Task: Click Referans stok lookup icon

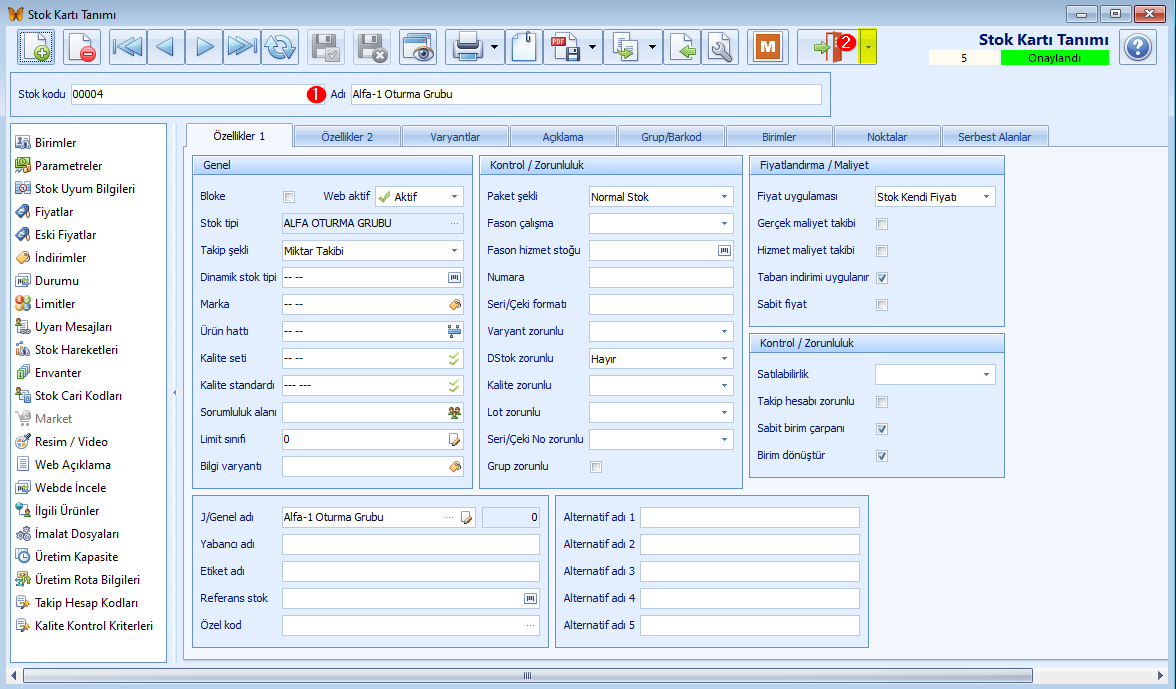Action: pos(530,598)
